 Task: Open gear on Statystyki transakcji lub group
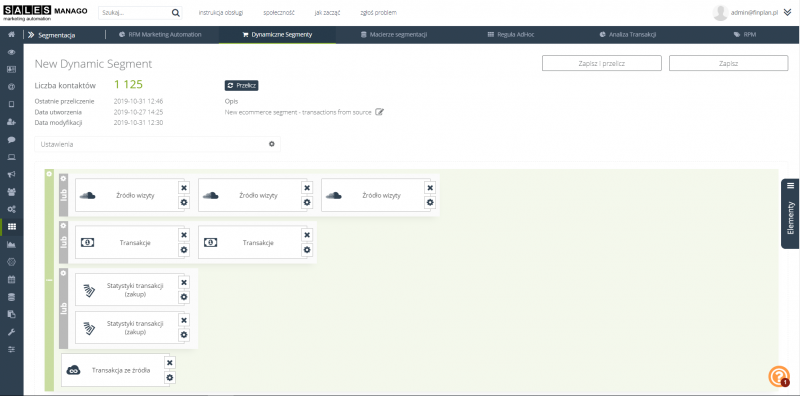63,273
